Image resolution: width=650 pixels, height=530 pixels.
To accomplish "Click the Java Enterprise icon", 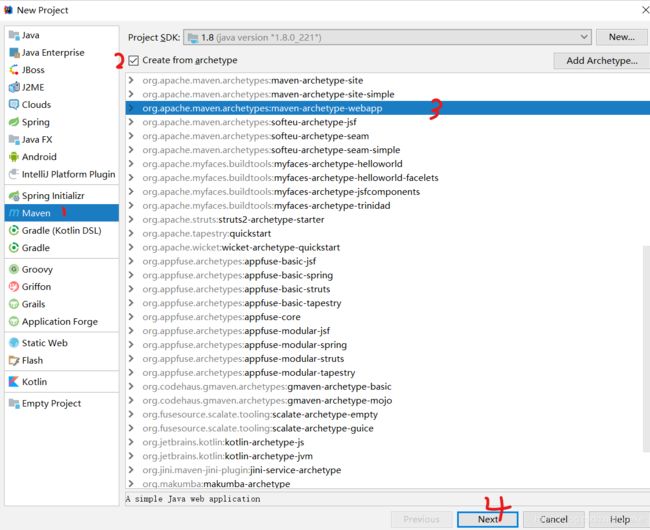I will (14, 53).
